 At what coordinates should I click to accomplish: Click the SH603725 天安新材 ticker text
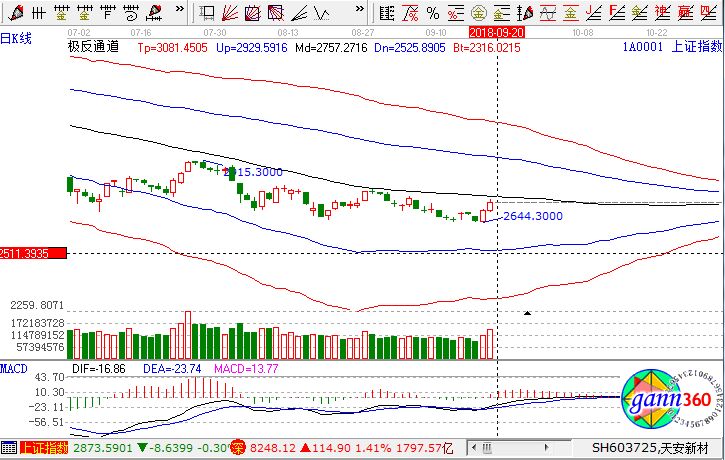tap(655, 449)
